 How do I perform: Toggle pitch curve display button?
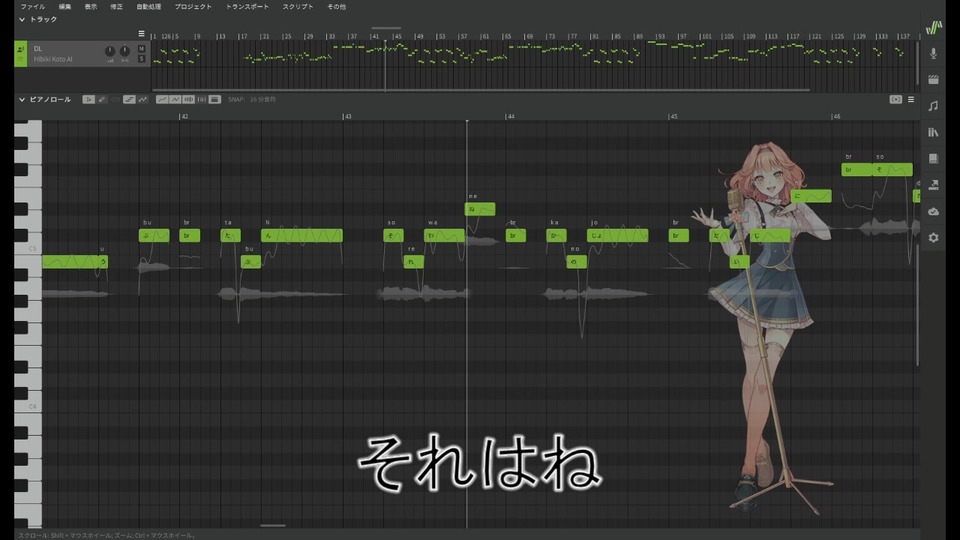[x=162, y=99]
